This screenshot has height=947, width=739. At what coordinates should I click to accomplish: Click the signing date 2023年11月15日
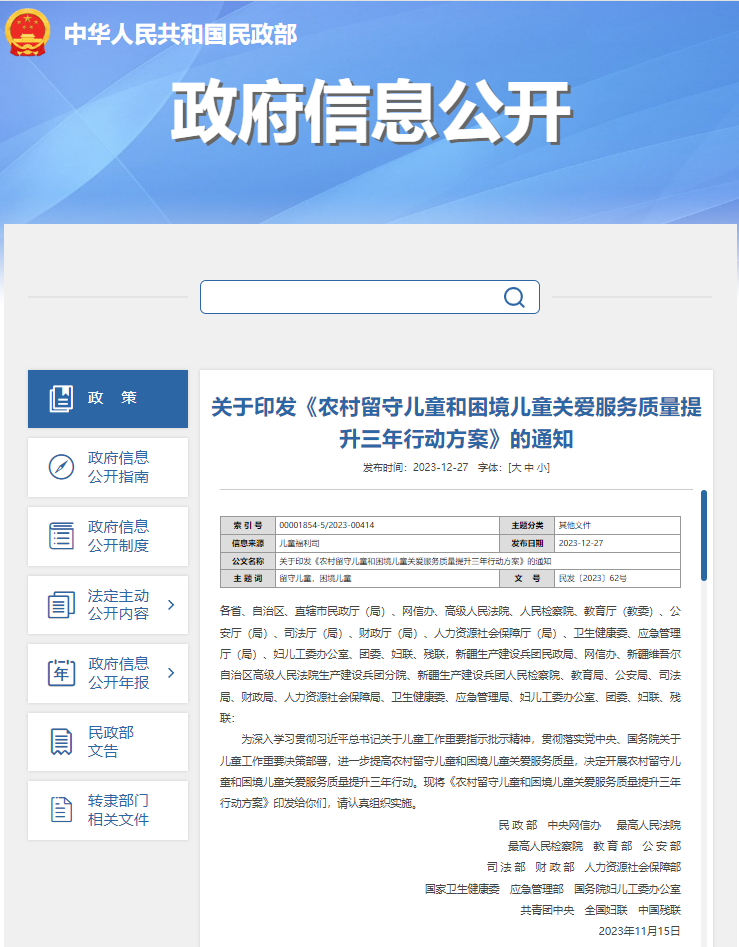(x=639, y=931)
